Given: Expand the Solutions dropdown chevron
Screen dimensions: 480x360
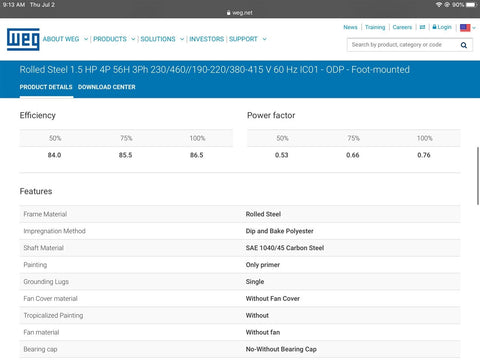Looking at the screenshot, I should coord(182,39).
